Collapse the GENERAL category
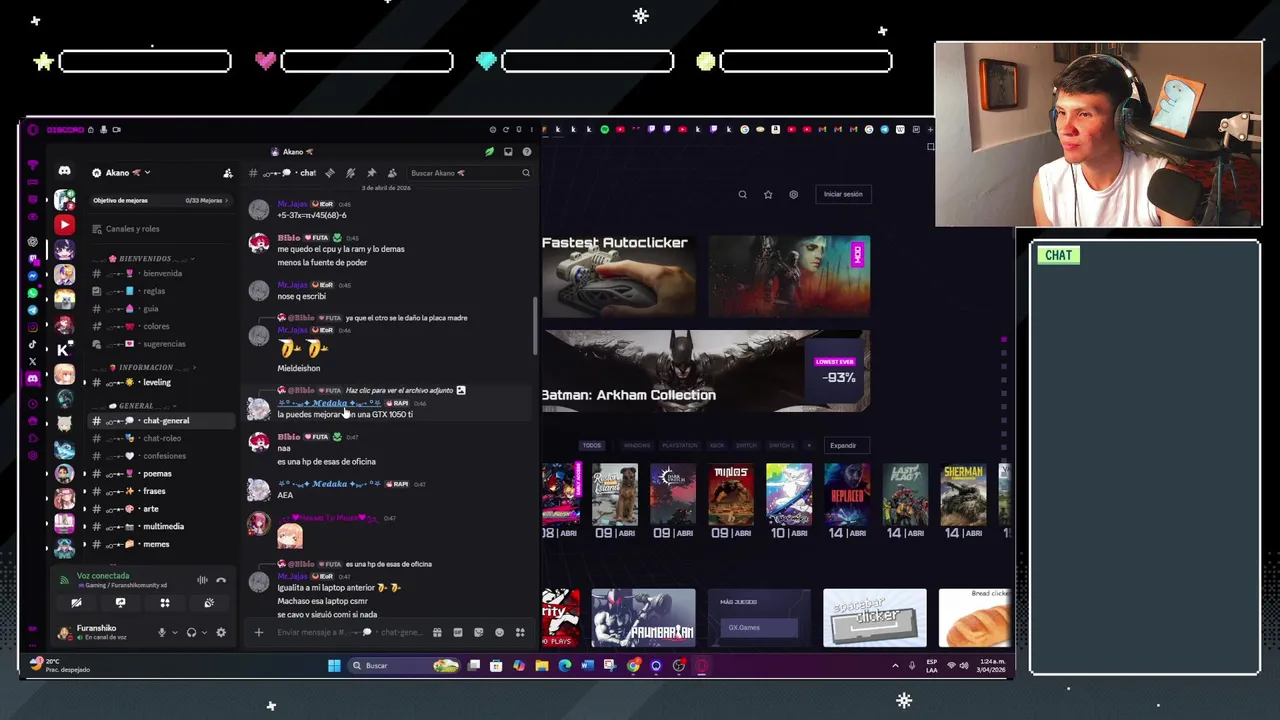1280x720 pixels. 136,405
